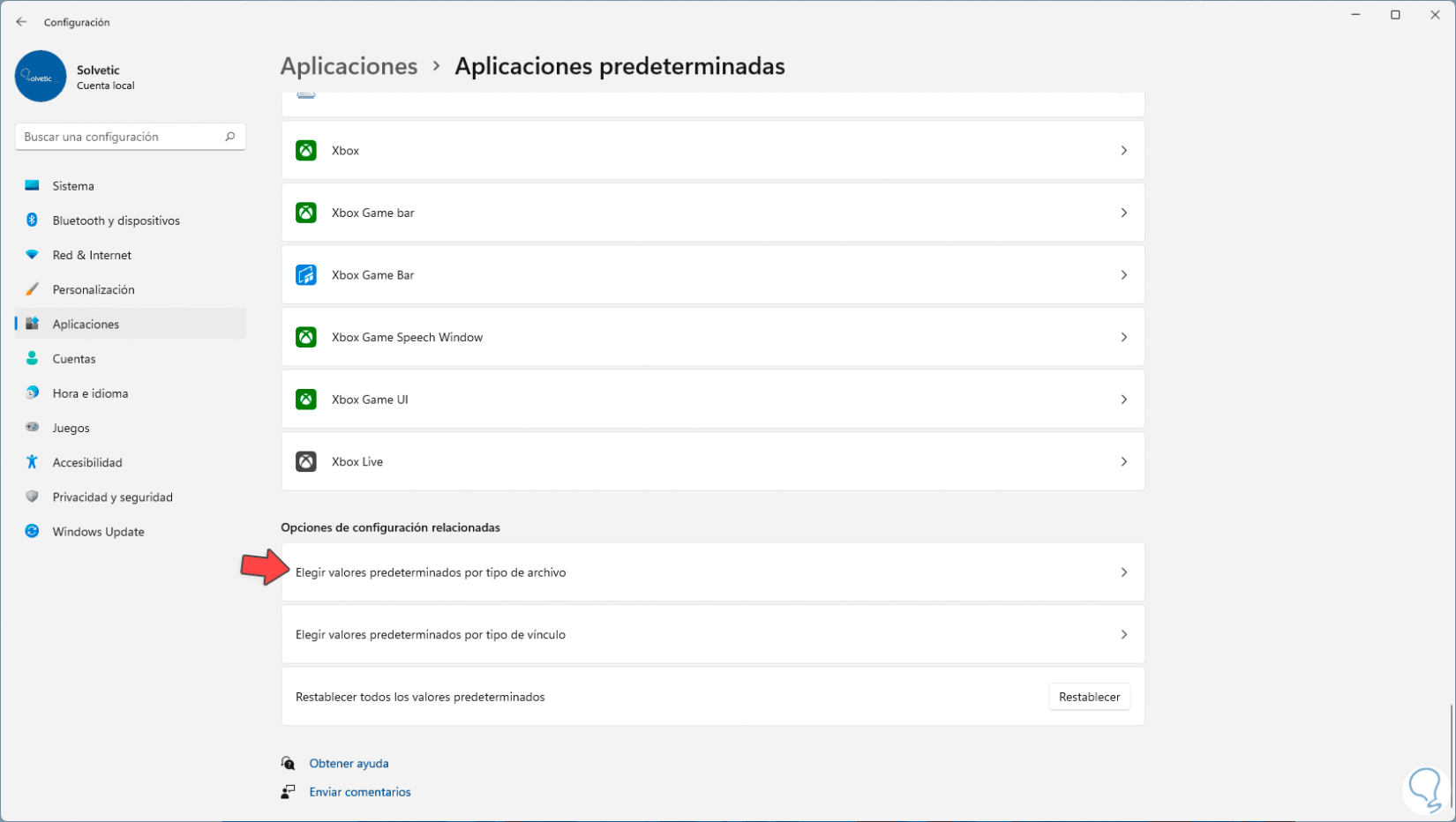Click the Xbox Game Speech Window icon
This screenshot has height=822, width=1456.
click(305, 337)
